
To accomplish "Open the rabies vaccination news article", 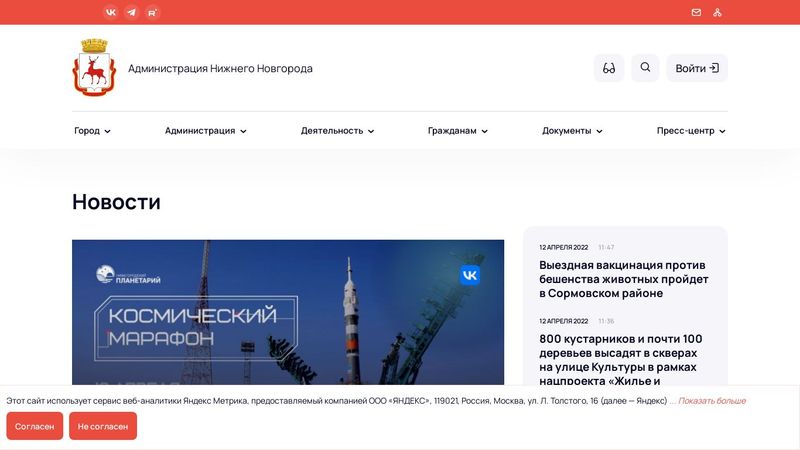I will (x=623, y=279).
